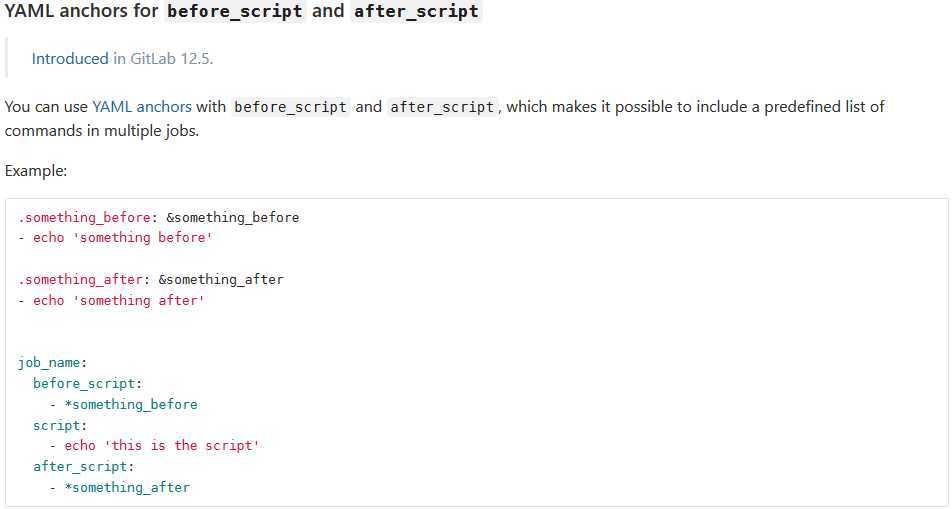
Task: Click the "echo 'something after'" code line
Action: tap(117, 300)
